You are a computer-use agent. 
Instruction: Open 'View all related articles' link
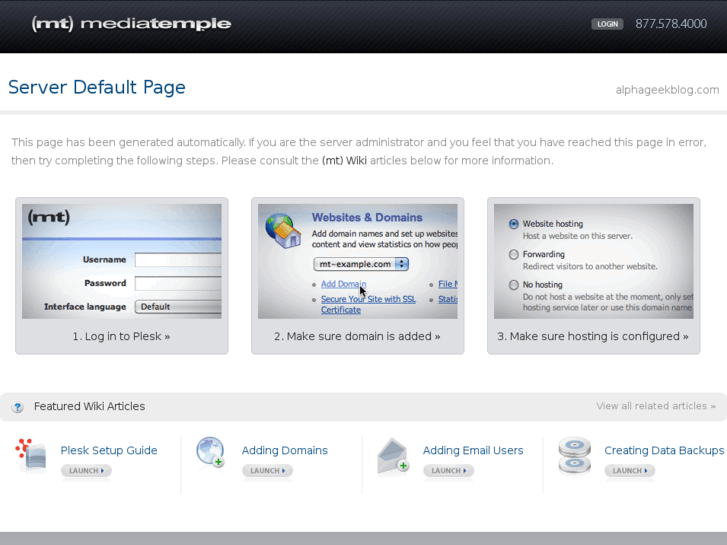656,406
